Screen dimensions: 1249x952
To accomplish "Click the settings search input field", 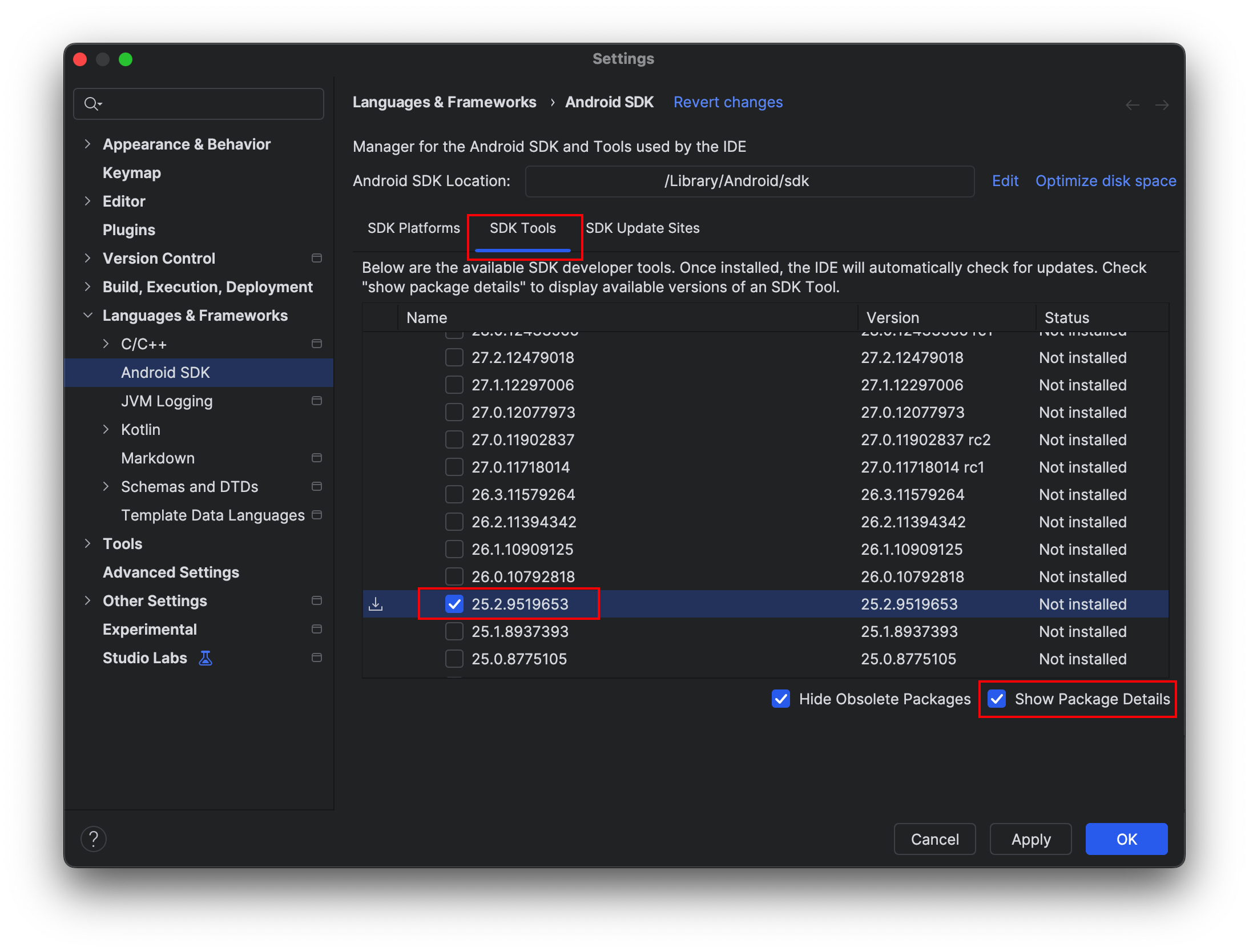I will (211, 104).
